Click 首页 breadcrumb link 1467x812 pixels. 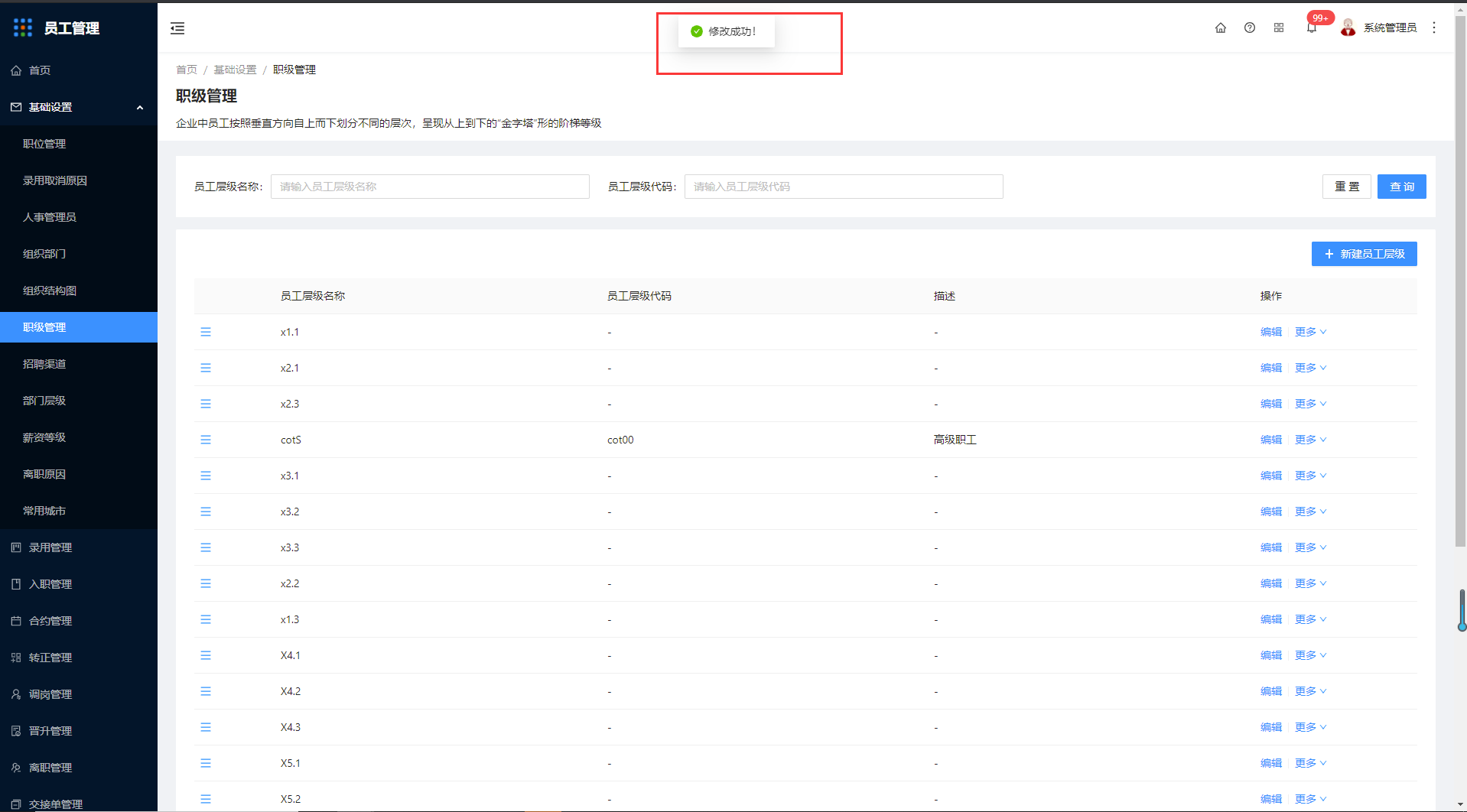pyautogui.click(x=187, y=70)
